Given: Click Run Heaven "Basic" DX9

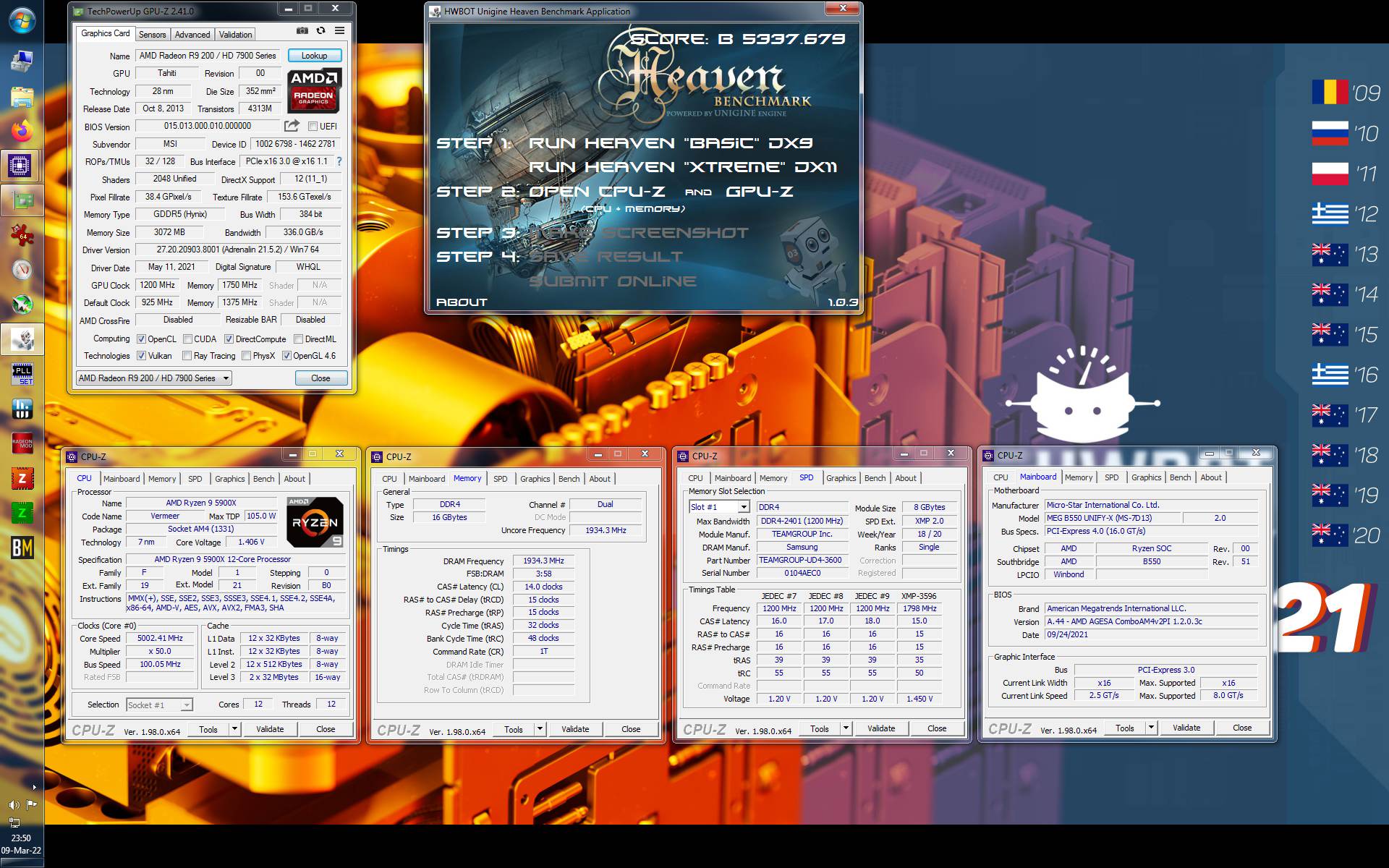Looking at the screenshot, I should pos(670,143).
